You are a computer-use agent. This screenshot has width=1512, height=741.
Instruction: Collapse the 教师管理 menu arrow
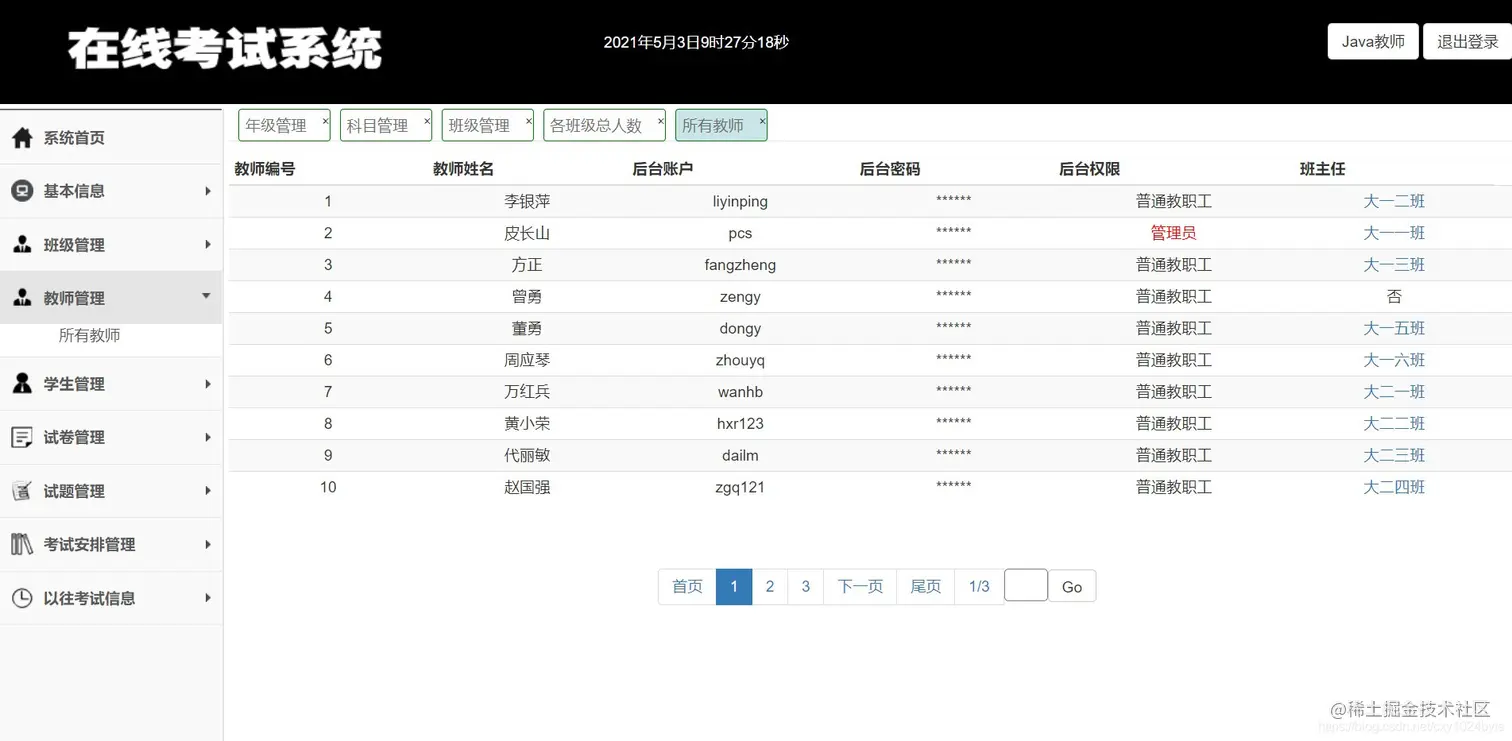pyautogui.click(x=207, y=296)
